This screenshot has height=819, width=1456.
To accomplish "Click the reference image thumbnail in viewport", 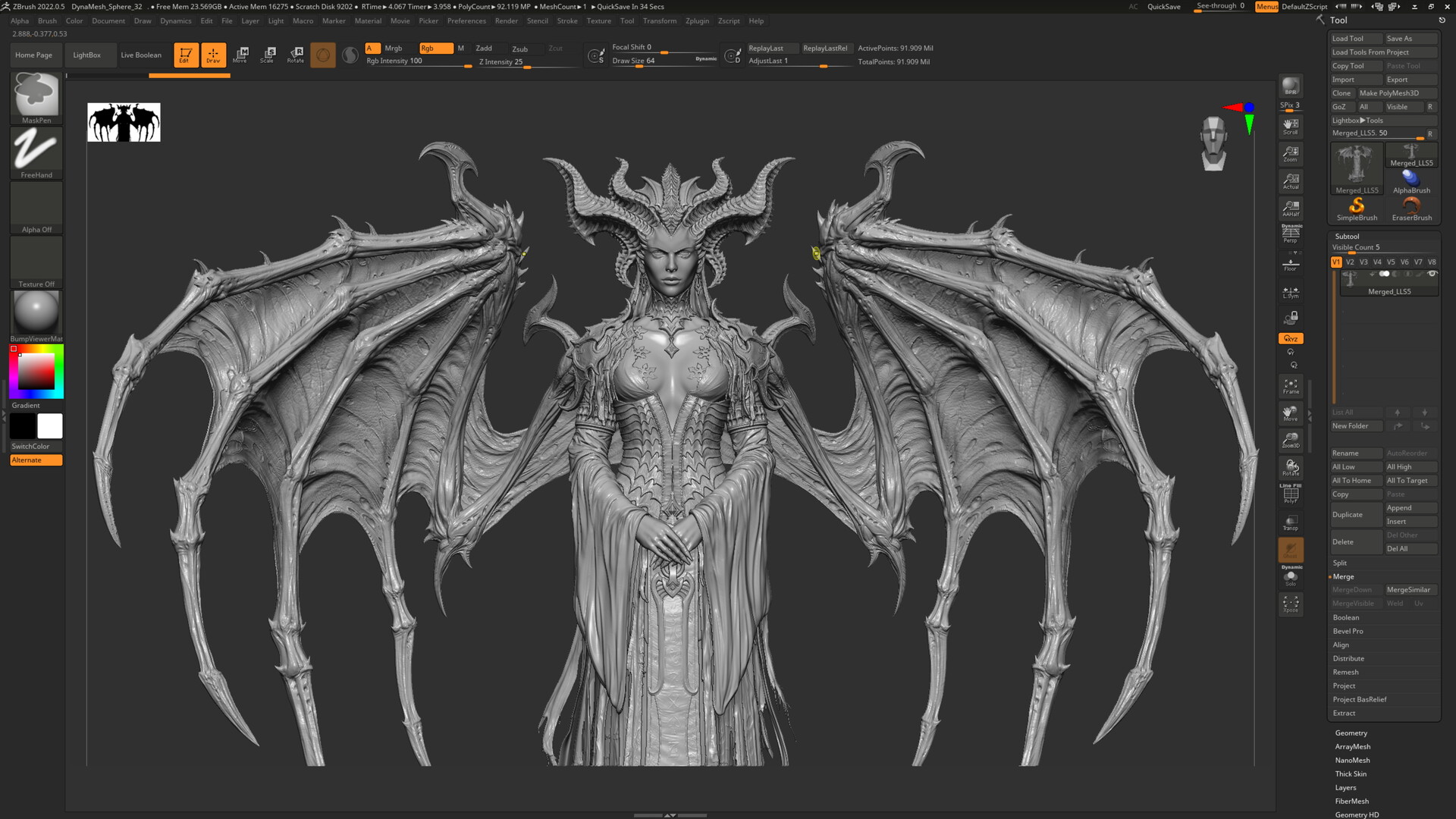I will point(124,122).
